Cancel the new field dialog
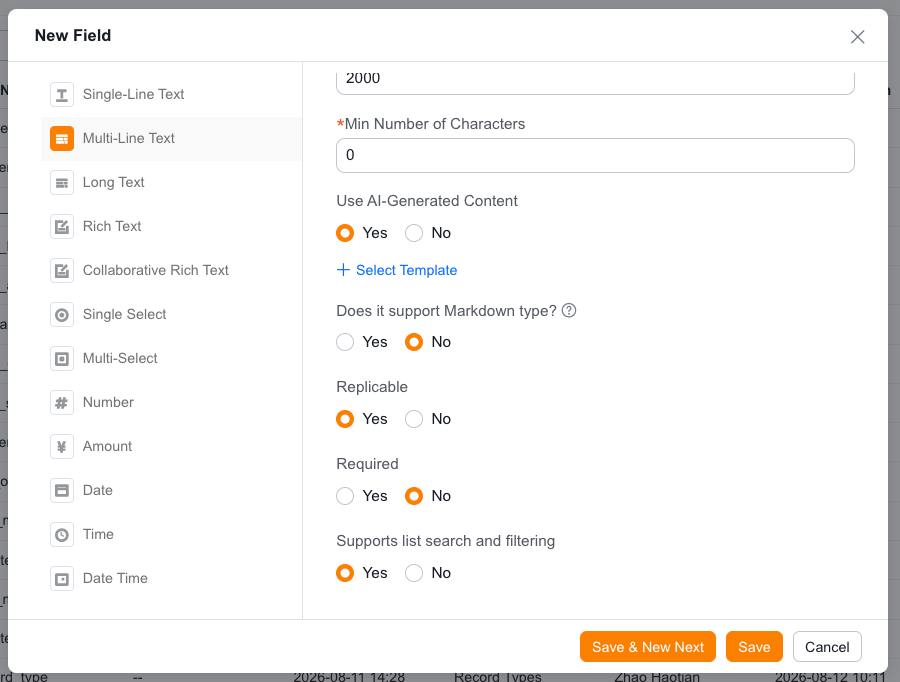 [827, 647]
